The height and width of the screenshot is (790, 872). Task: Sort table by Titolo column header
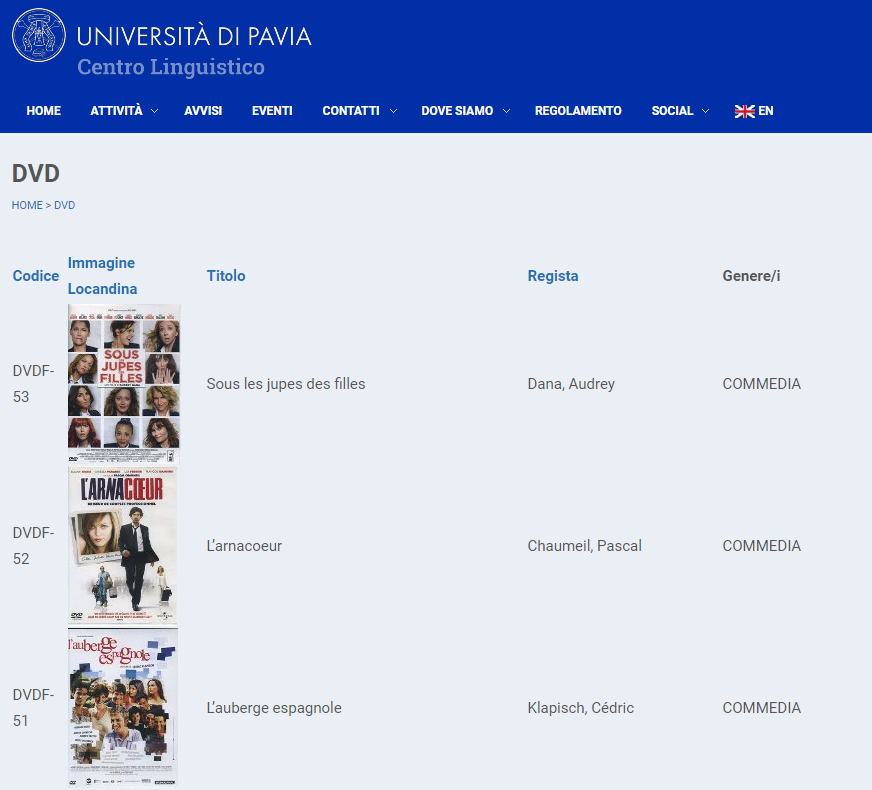[226, 276]
